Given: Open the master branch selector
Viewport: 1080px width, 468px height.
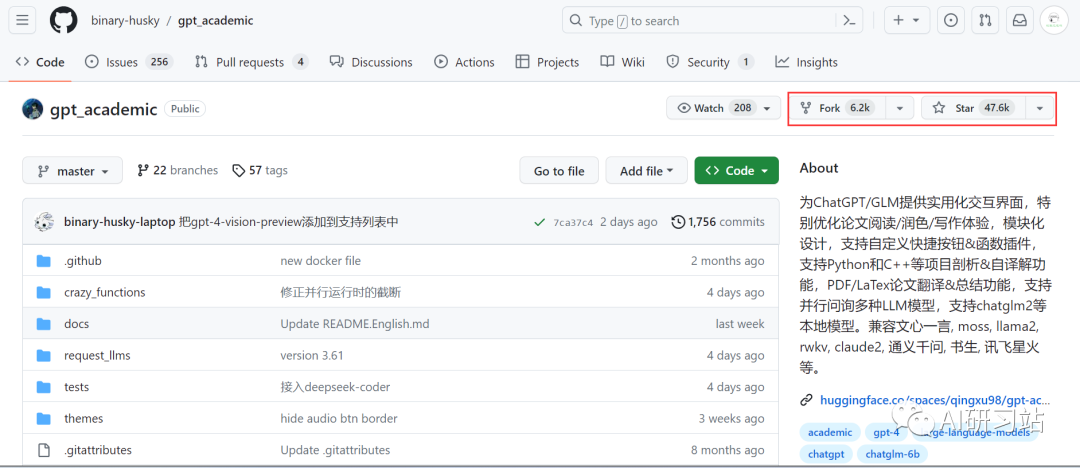Looking at the screenshot, I should [72, 171].
